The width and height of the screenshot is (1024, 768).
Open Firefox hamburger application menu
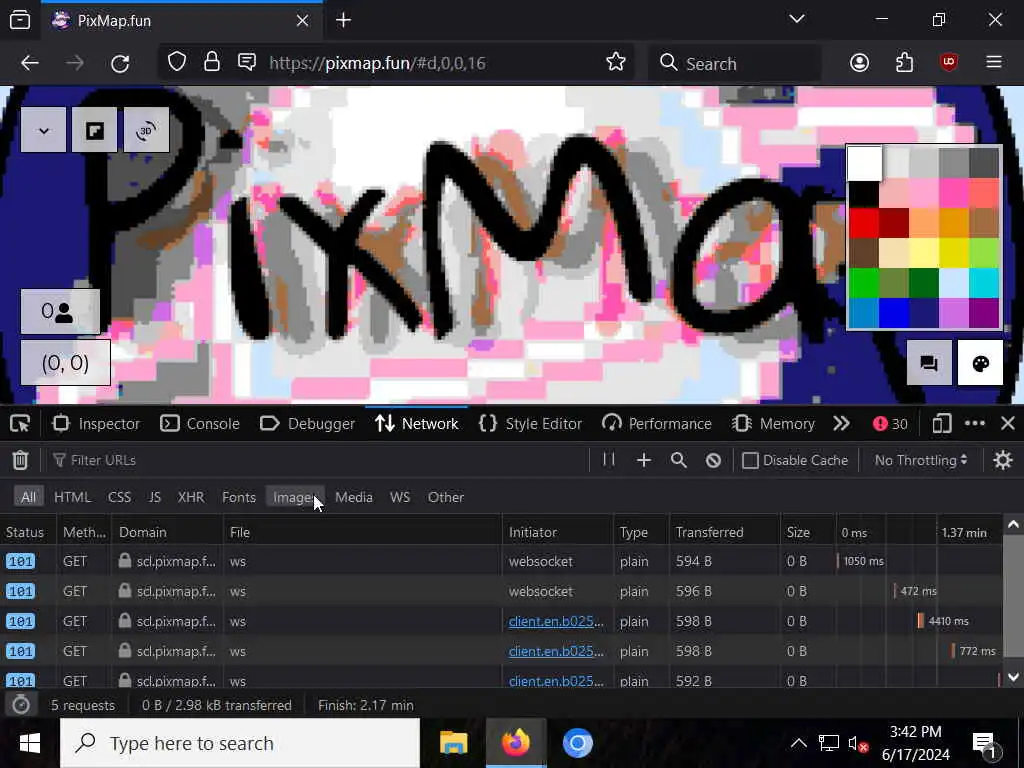coord(994,63)
